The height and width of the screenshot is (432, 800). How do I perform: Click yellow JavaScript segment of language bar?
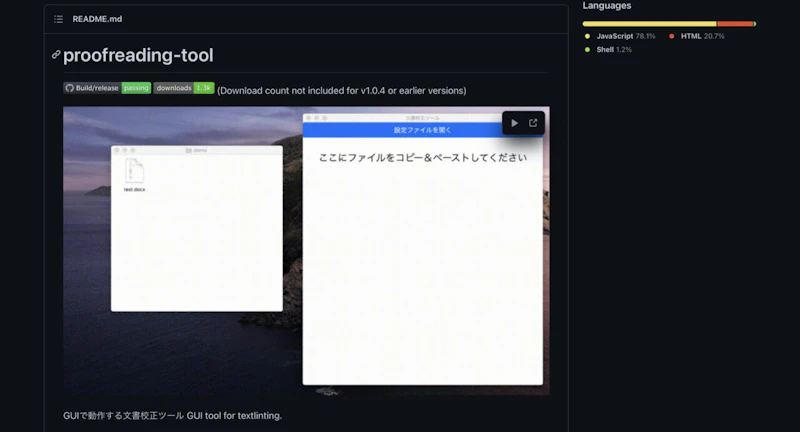pyautogui.click(x=649, y=24)
